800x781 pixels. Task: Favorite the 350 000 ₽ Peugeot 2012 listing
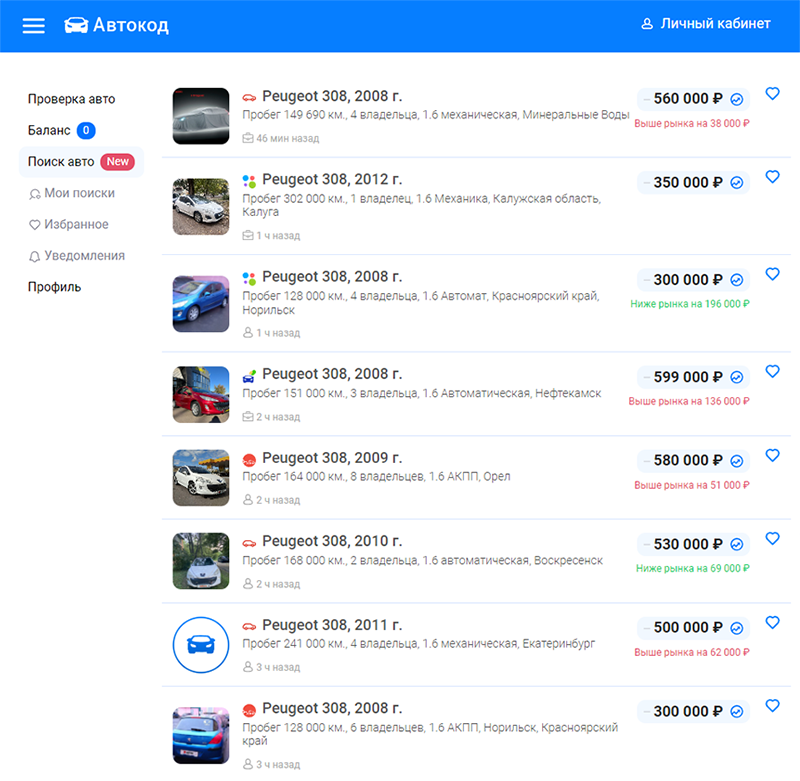(x=772, y=177)
